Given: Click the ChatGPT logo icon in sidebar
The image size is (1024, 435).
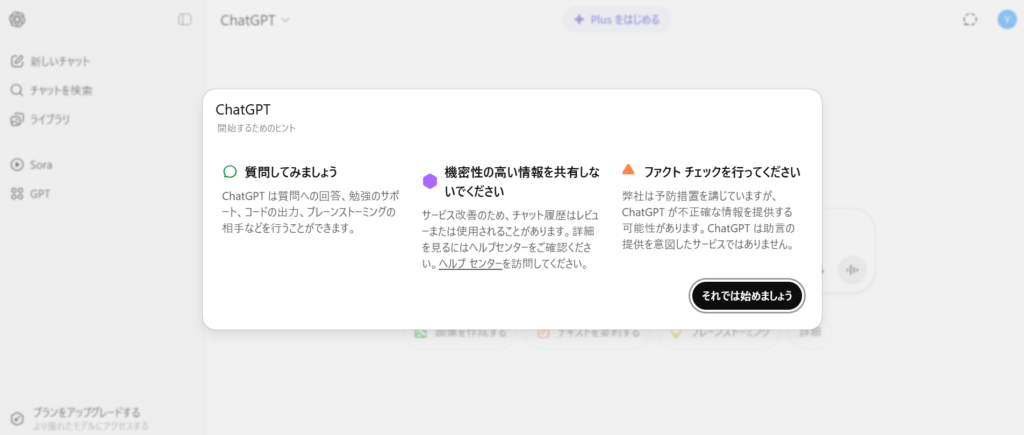Looking at the screenshot, I should pos(17,20).
